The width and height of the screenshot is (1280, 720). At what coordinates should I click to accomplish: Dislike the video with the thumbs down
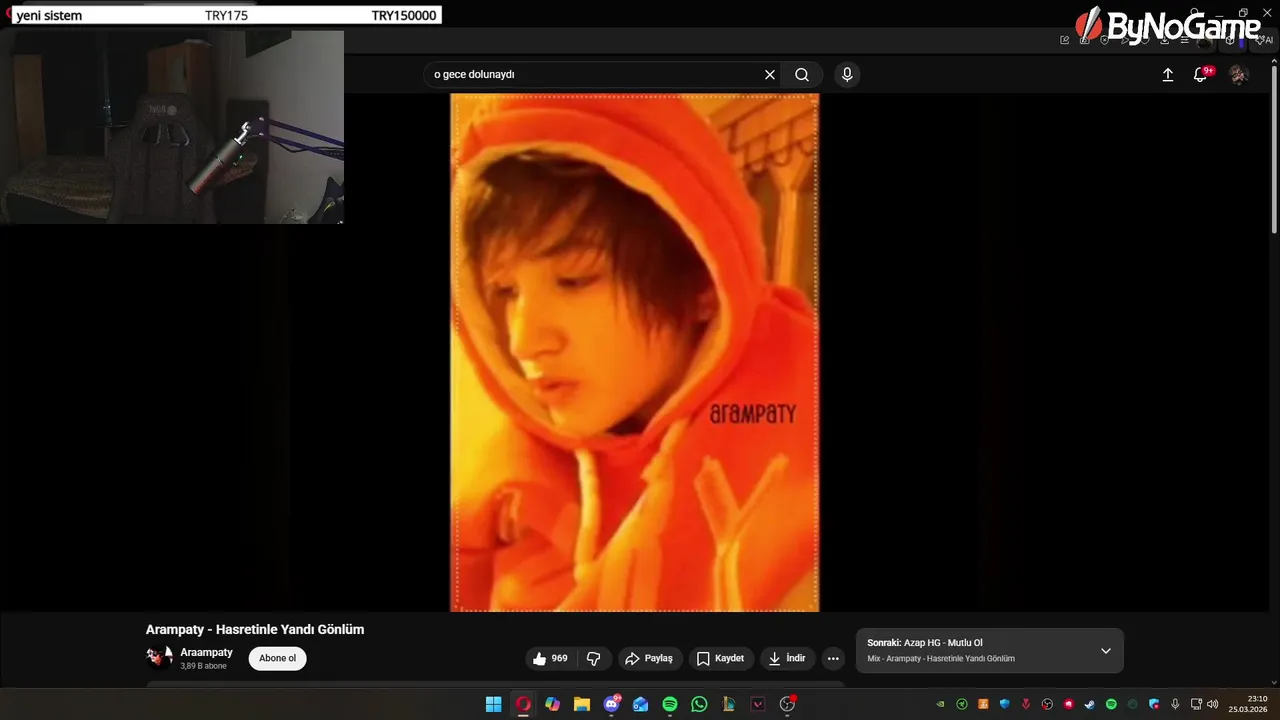(593, 658)
